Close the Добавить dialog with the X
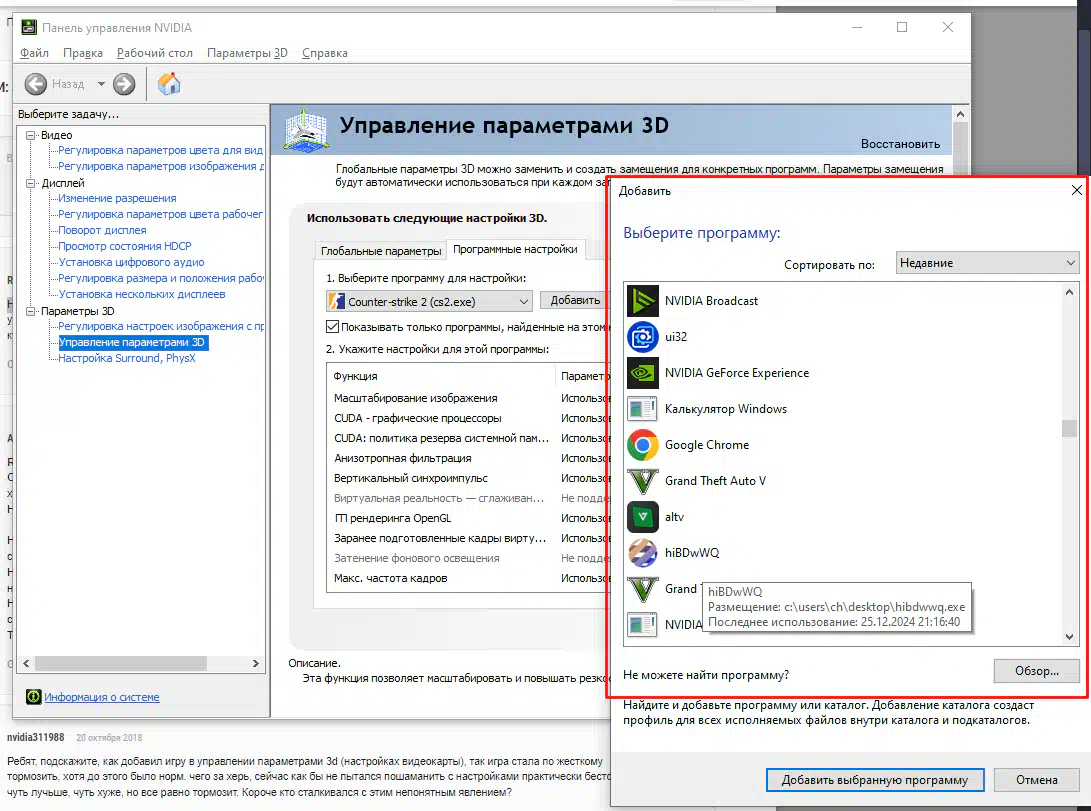 coord(1076,190)
